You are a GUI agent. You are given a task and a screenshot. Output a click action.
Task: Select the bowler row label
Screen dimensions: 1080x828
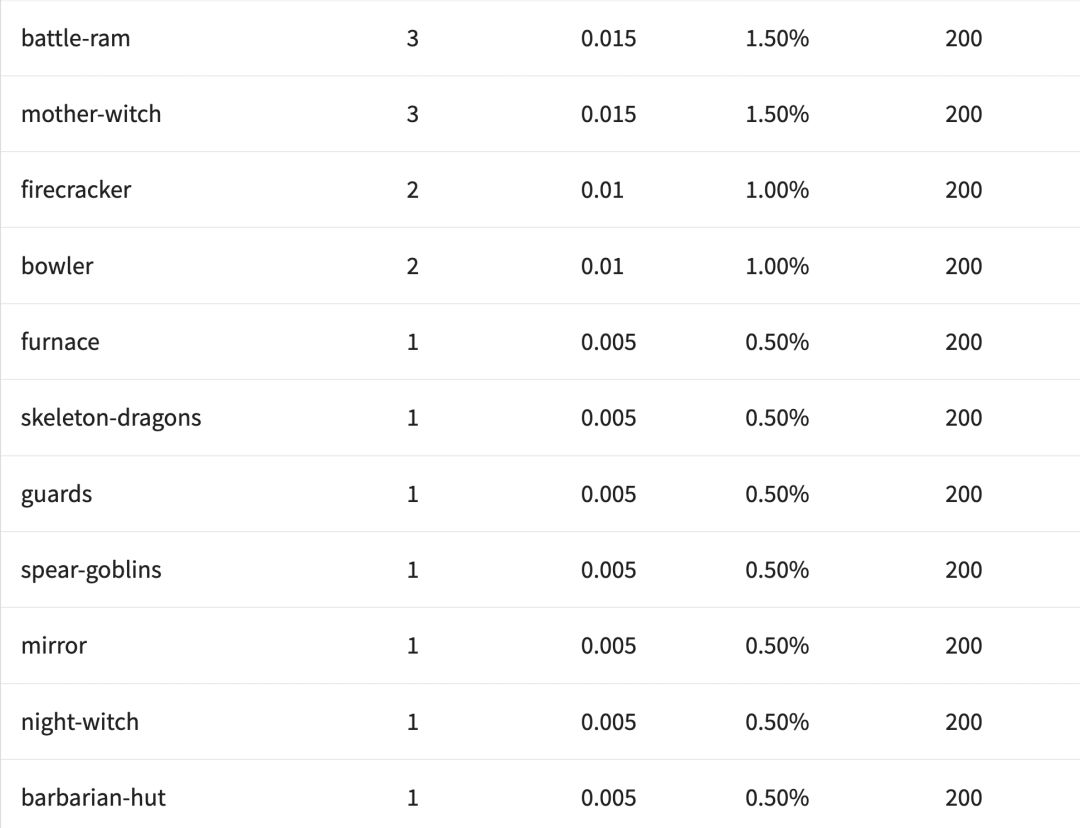coord(57,266)
